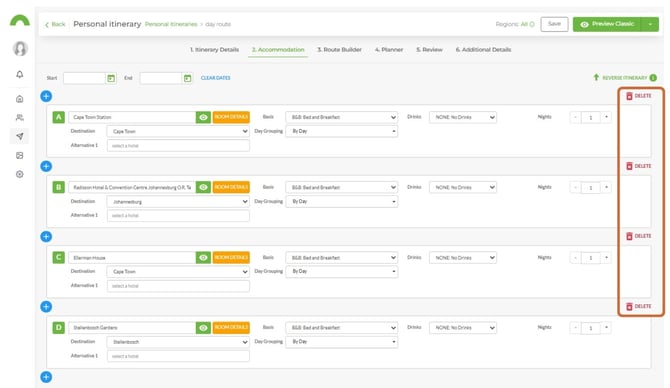Toggle the eye button for Cape Town Station

203,117
